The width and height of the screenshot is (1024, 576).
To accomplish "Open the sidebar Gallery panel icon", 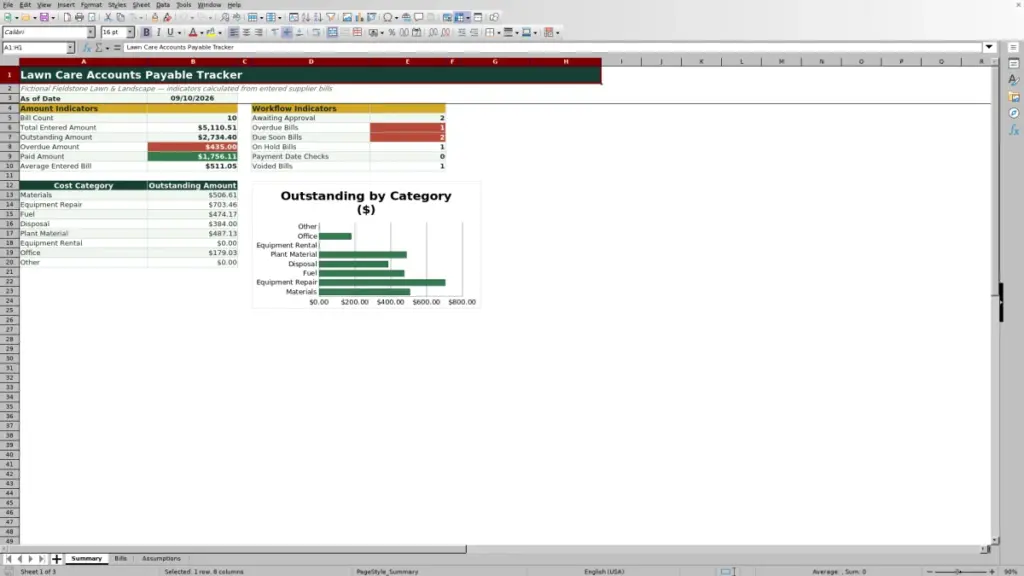I will point(1014,97).
